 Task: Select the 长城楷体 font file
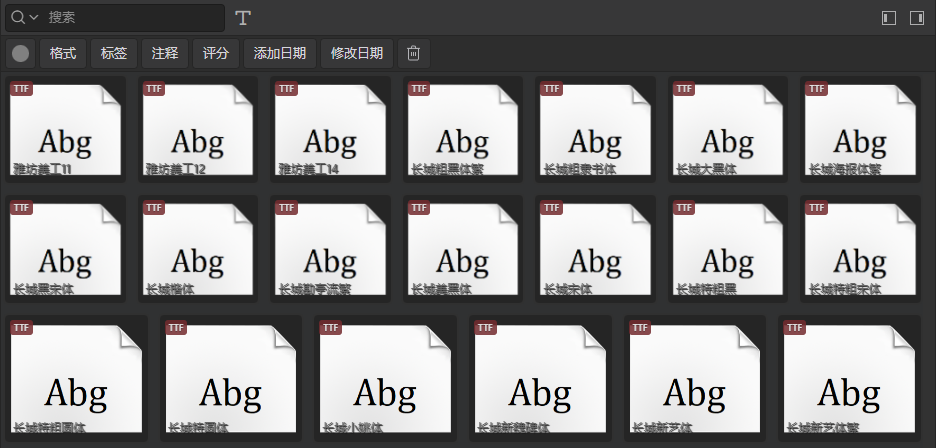pos(198,249)
